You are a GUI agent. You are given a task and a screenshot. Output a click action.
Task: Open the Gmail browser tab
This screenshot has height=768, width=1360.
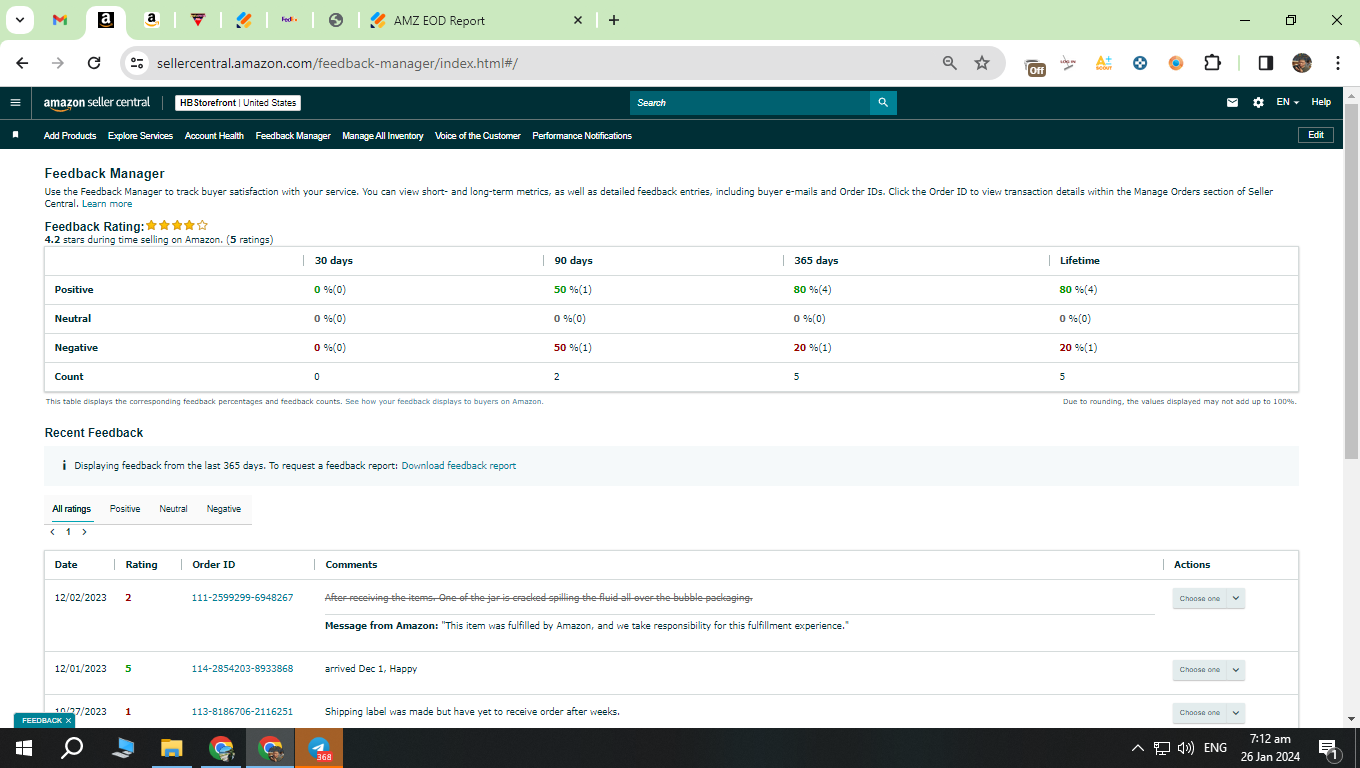pyautogui.click(x=59, y=20)
